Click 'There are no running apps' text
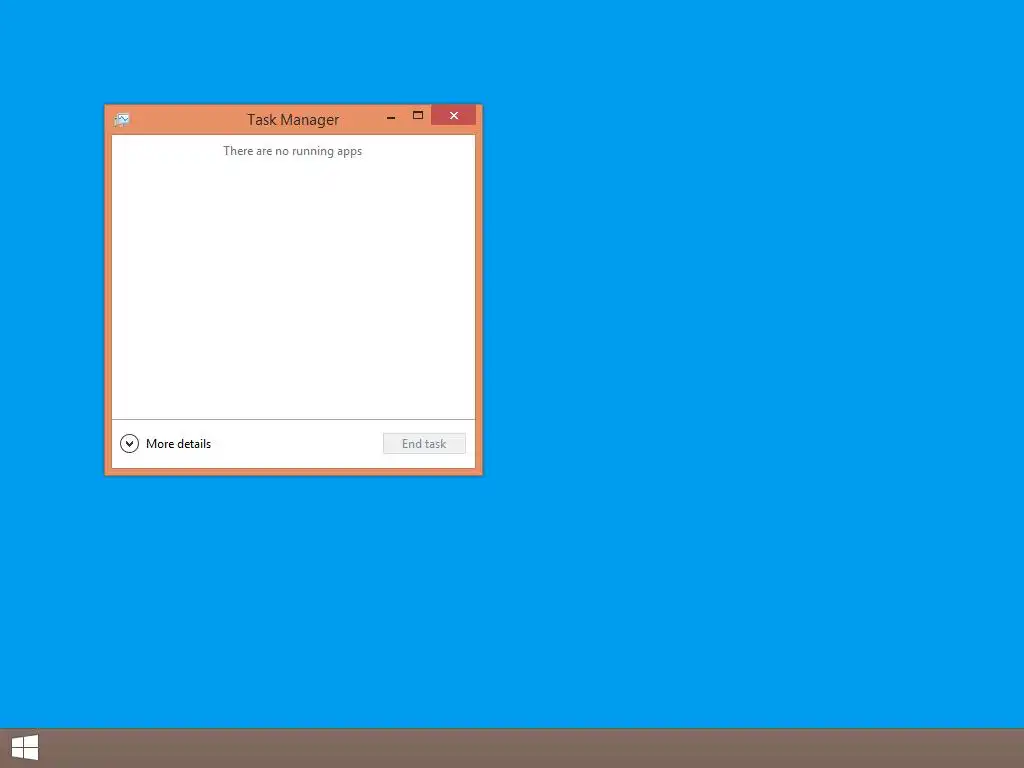Viewport: 1024px width, 768px height. click(293, 151)
